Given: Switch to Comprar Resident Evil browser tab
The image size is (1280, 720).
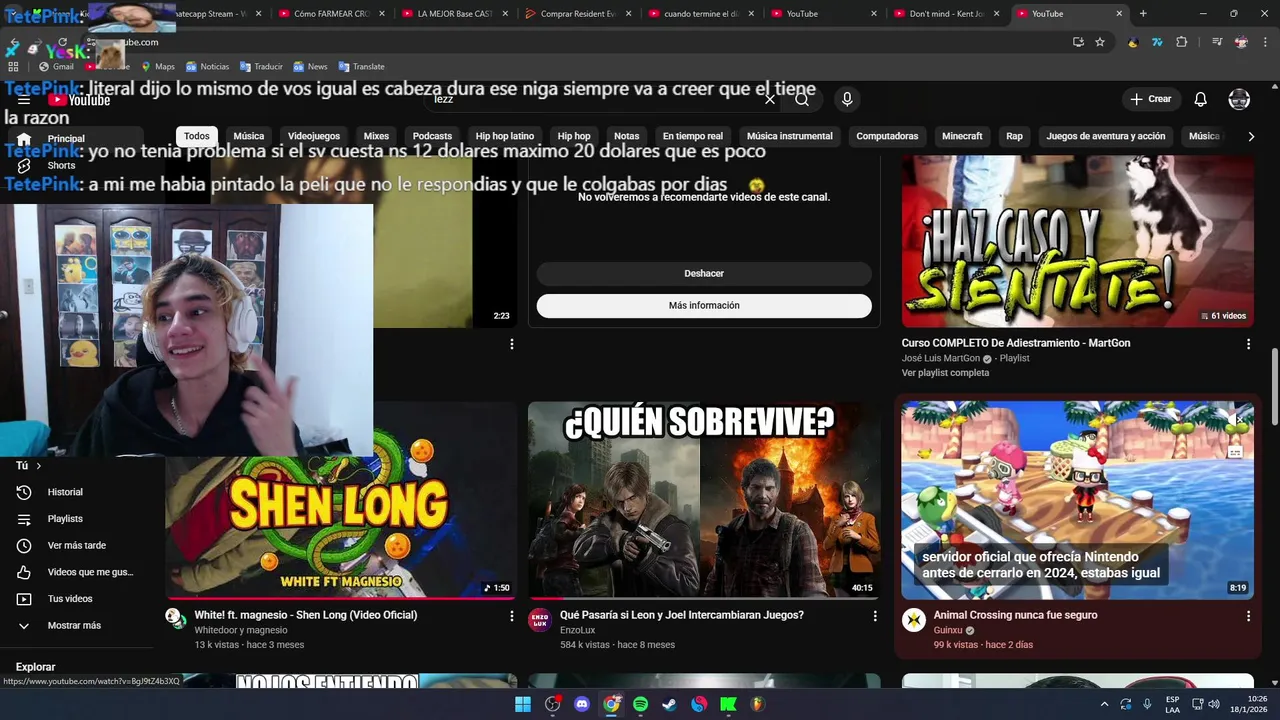Looking at the screenshot, I should (x=577, y=14).
